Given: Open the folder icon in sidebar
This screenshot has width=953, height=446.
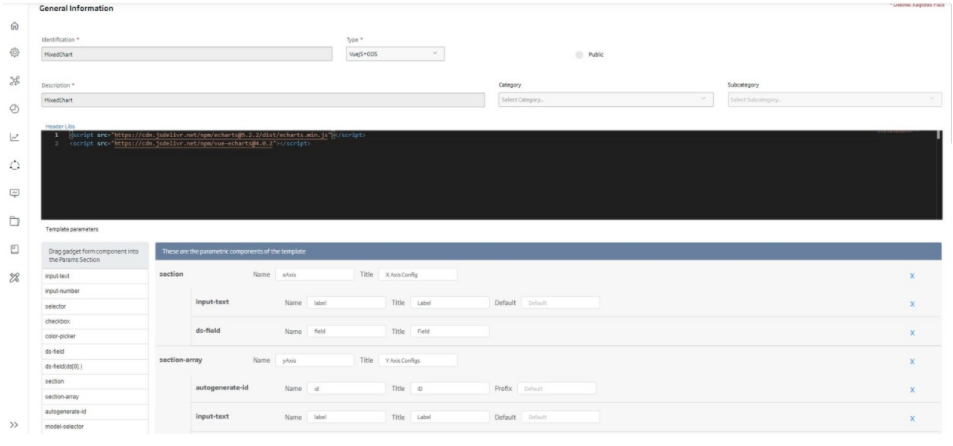Looking at the screenshot, I should [x=15, y=221].
